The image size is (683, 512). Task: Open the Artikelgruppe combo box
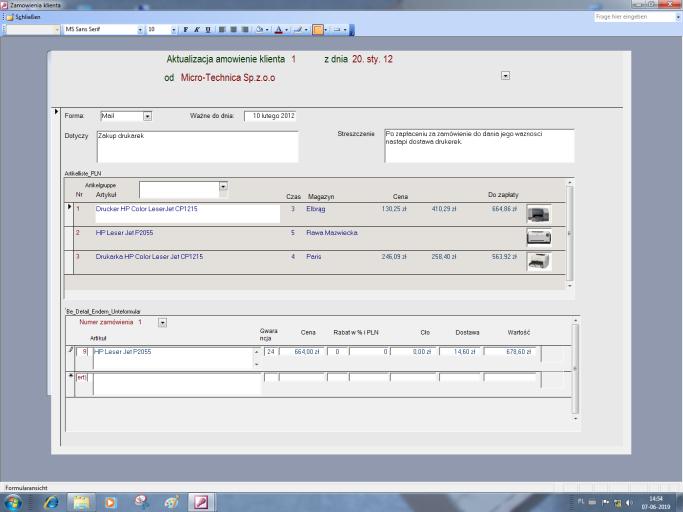223,186
